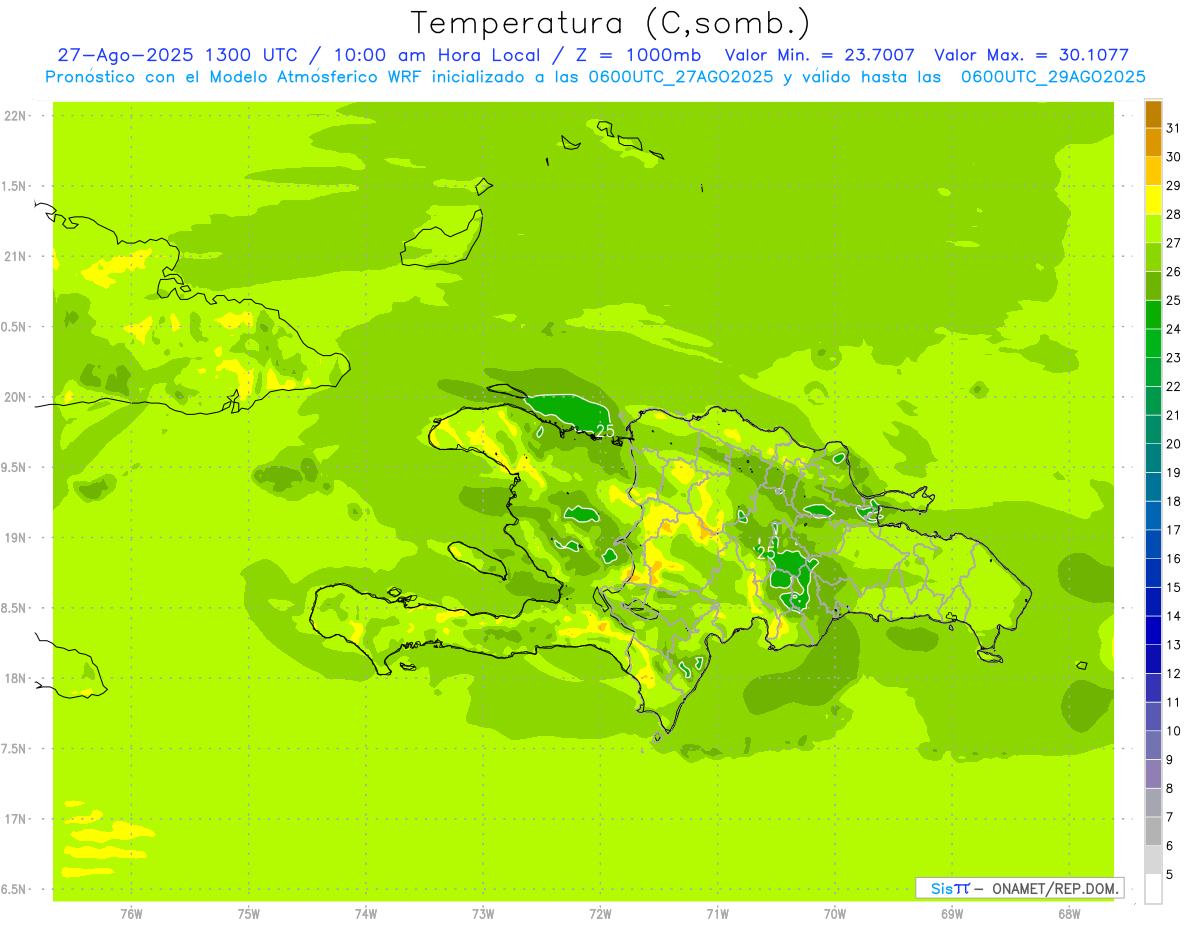Image resolution: width=1200 pixels, height=927 pixels.
Task: Click the legend swatch between 29 and 30
Action: pos(1153,171)
